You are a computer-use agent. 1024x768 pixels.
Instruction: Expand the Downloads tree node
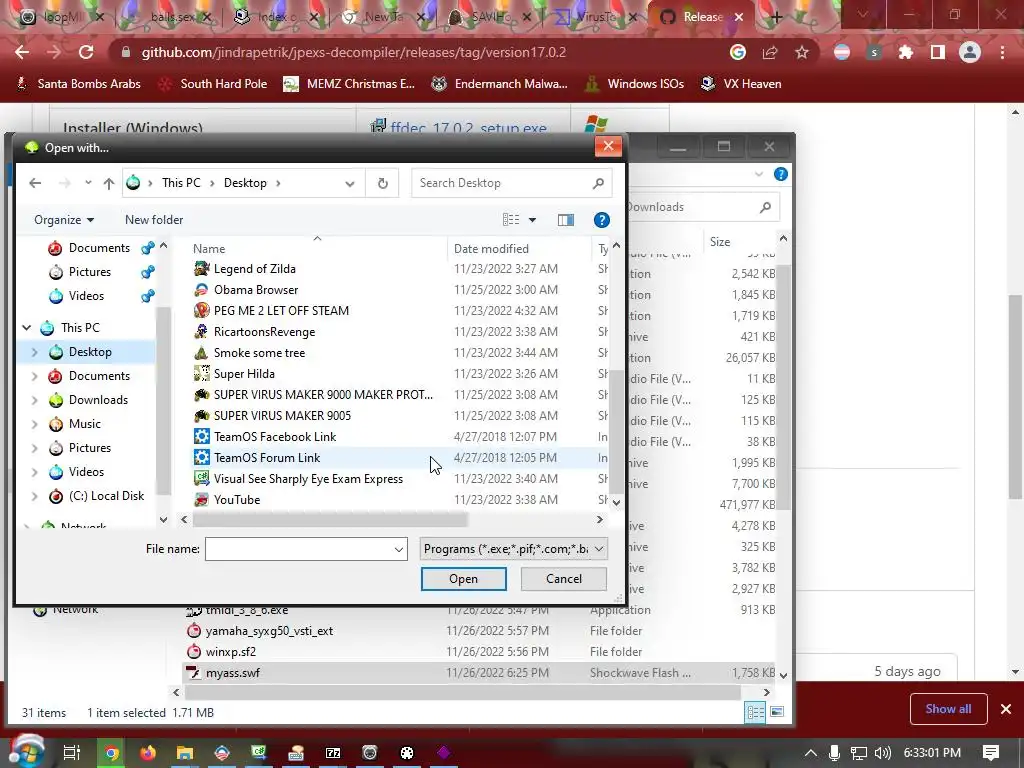coord(35,400)
